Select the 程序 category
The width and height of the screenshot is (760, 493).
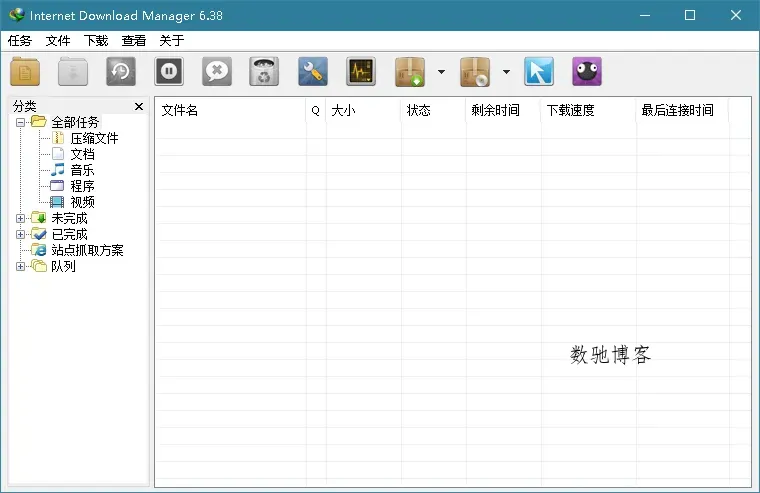82,186
